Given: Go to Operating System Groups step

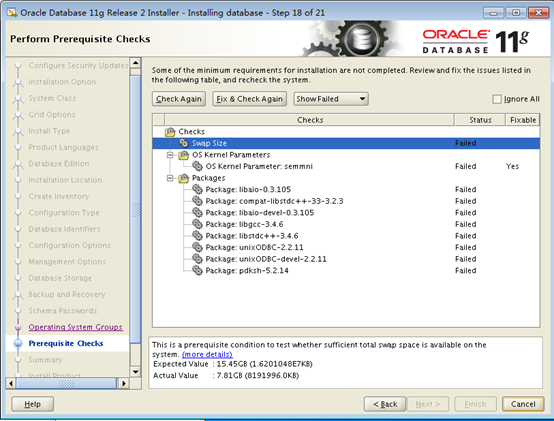Looking at the screenshot, I should [76, 327].
